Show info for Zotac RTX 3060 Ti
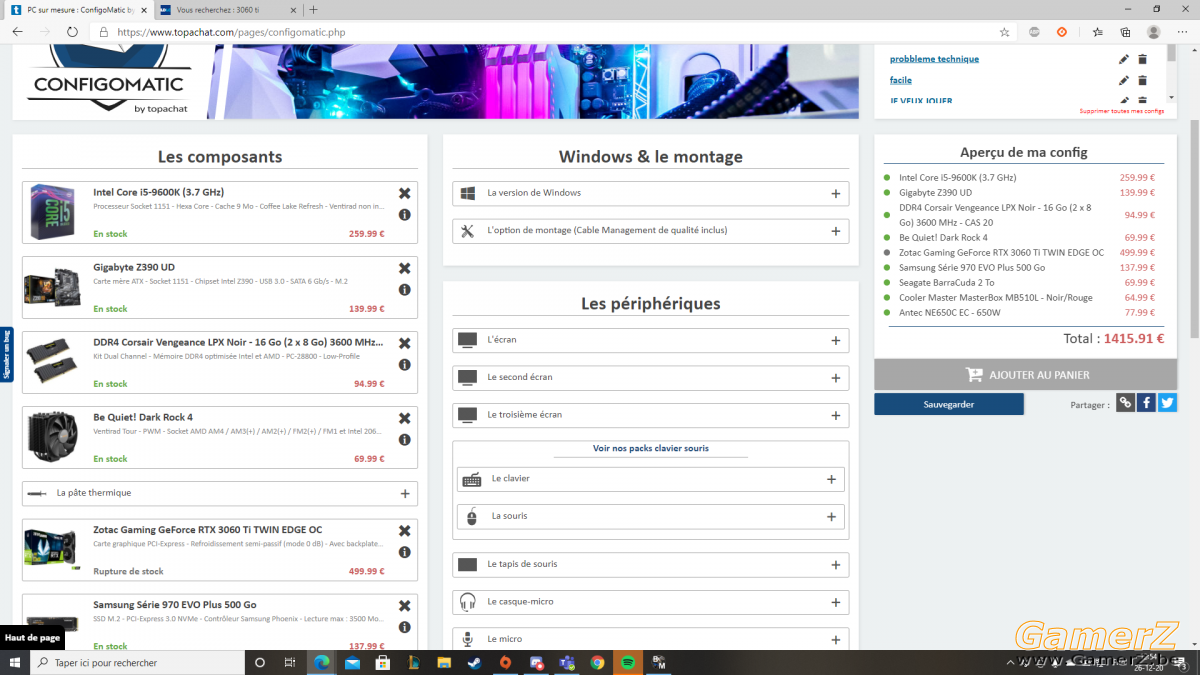 (x=404, y=552)
